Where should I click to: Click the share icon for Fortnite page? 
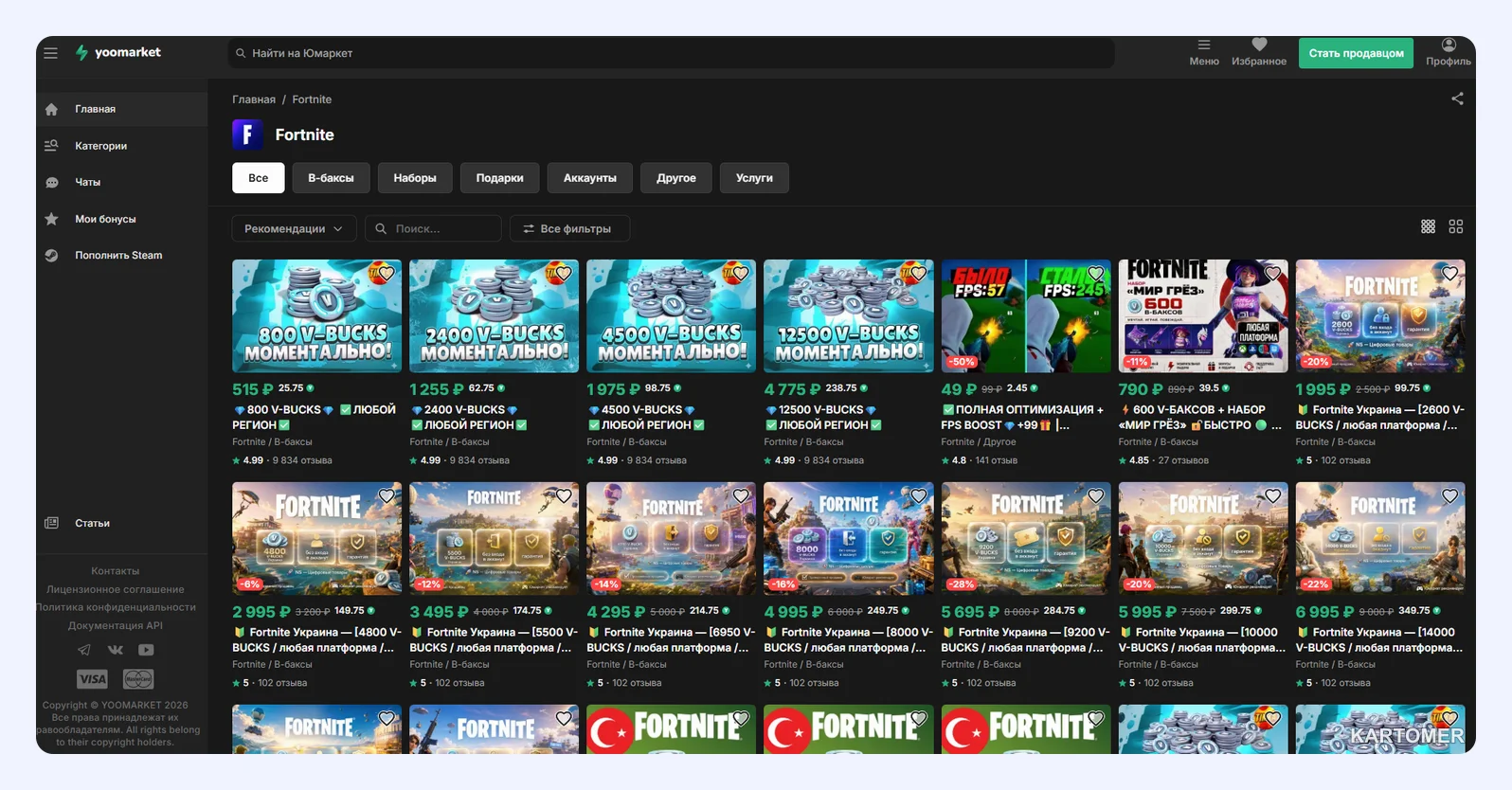[1457, 99]
